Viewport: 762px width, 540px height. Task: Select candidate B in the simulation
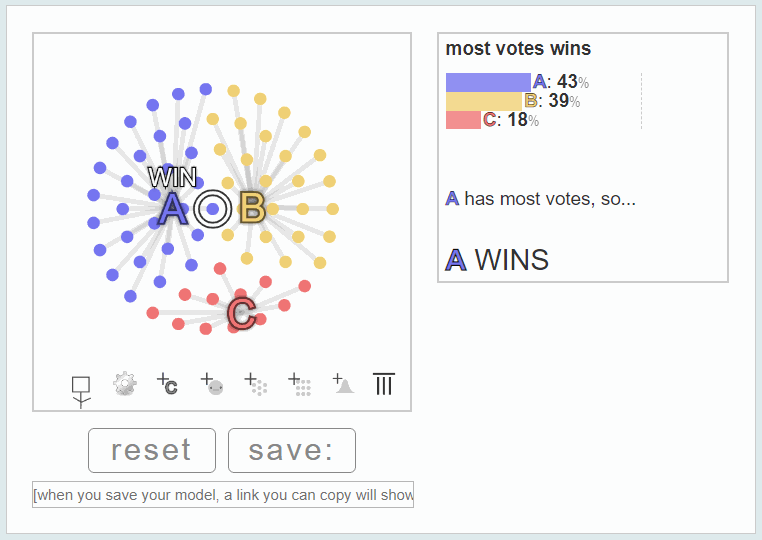(253, 208)
